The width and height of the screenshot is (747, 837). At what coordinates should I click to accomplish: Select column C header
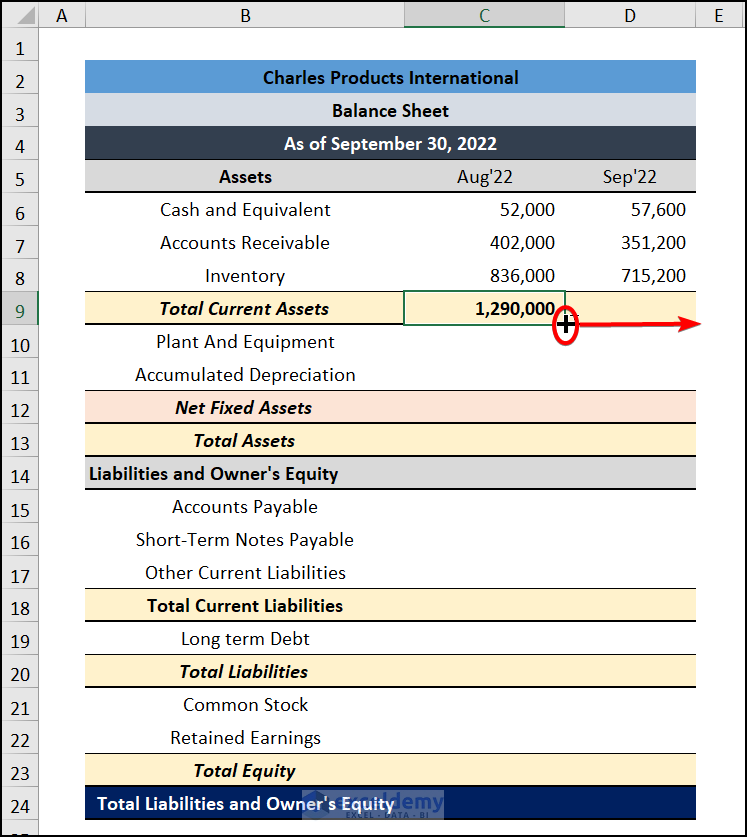pyautogui.click(x=484, y=15)
